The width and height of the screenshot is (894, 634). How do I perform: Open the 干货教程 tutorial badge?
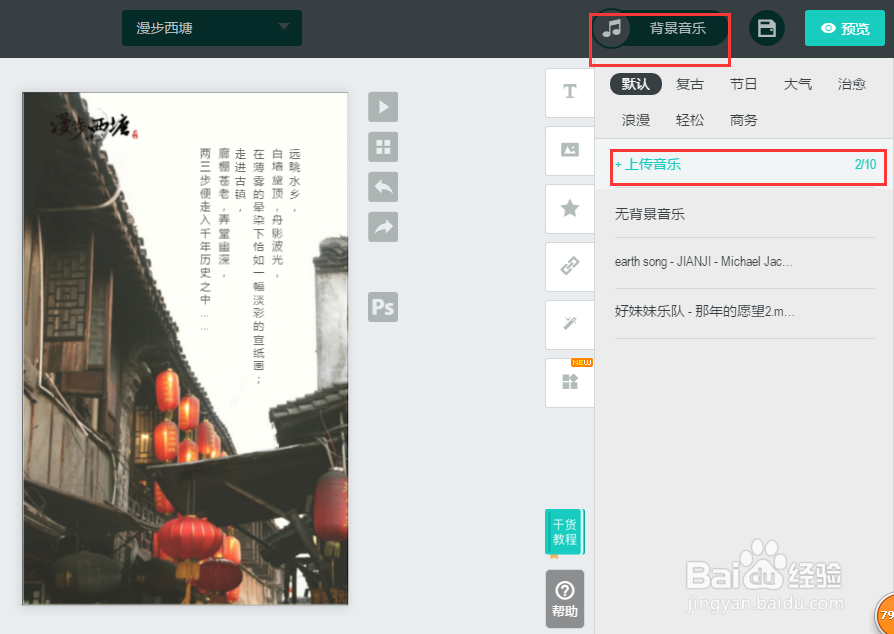click(564, 532)
